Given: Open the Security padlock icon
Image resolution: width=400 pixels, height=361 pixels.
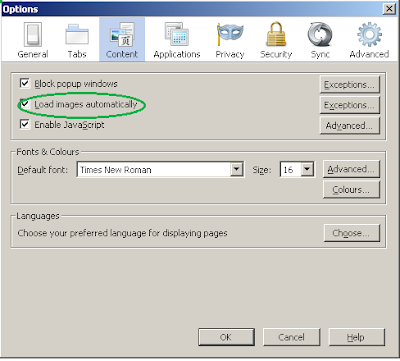Looking at the screenshot, I should [276, 34].
